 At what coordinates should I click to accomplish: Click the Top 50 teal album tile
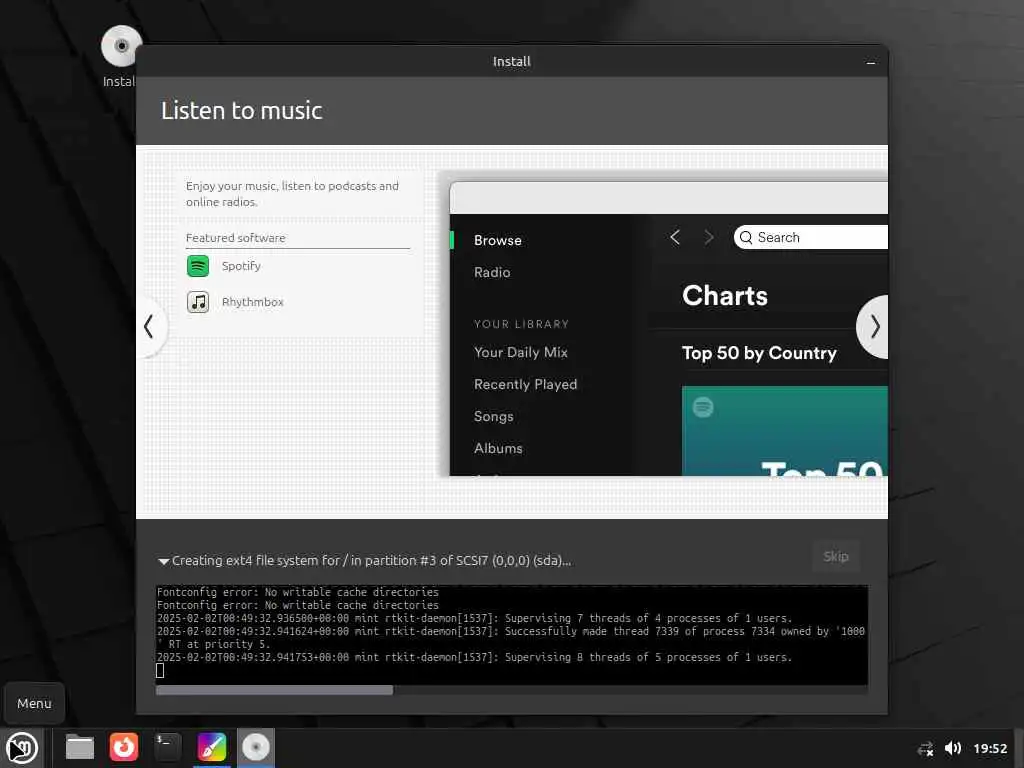pos(784,431)
